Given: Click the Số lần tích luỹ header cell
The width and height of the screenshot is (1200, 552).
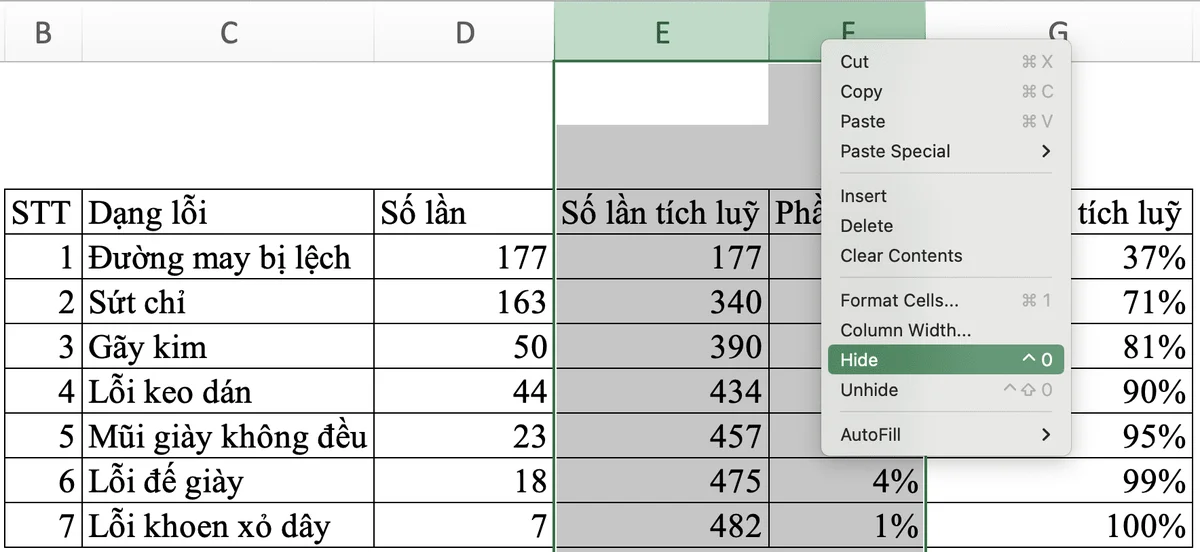Looking at the screenshot, I should point(661,212).
